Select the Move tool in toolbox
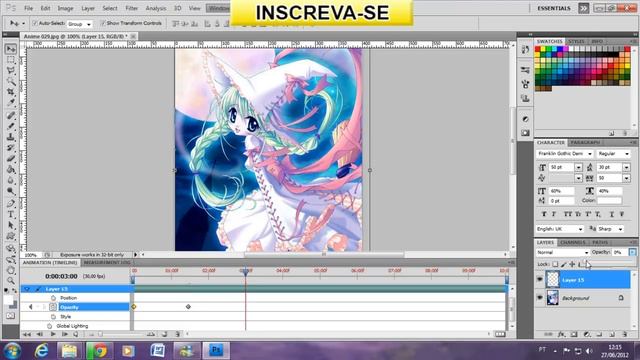Screen dimensions: 640x360 [x=11, y=49]
